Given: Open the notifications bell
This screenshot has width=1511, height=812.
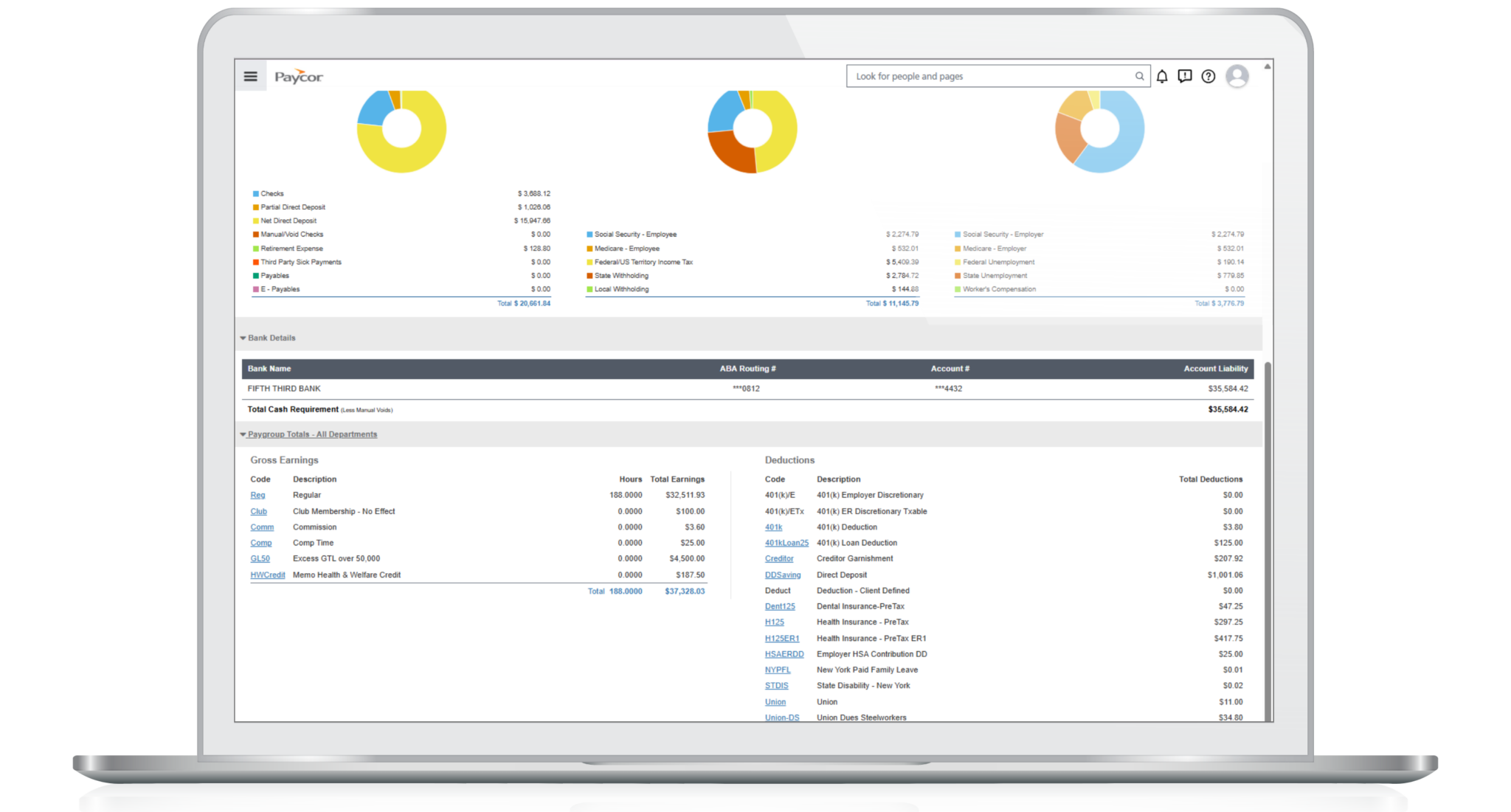Looking at the screenshot, I should 1162,76.
